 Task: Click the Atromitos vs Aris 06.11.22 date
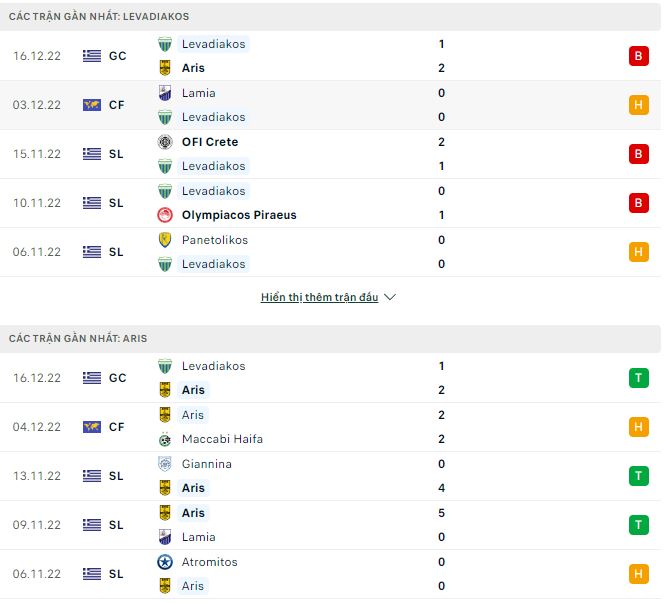click(38, 574)
